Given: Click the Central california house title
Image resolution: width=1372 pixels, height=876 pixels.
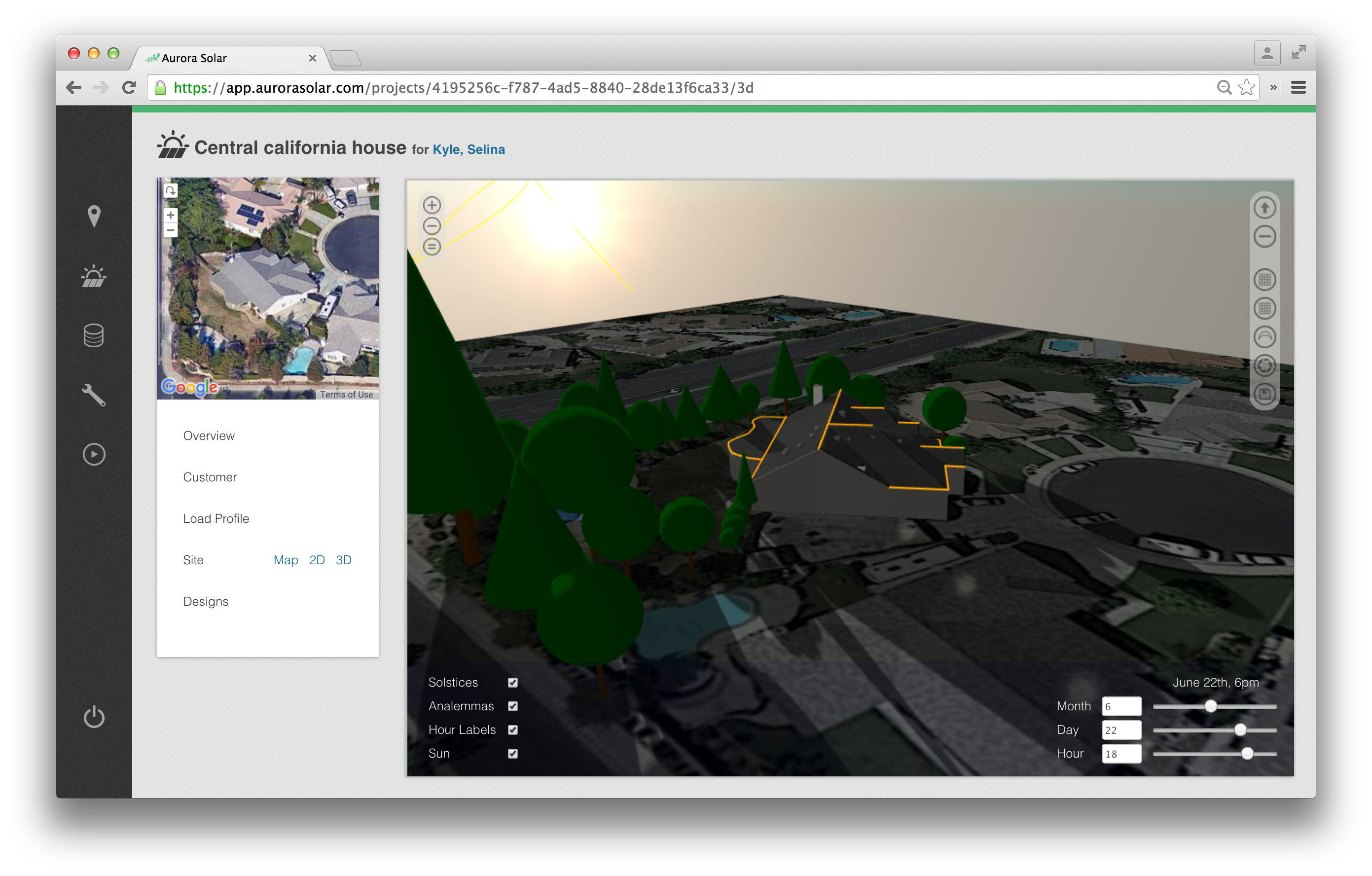Looking at the screenshot, I should pos(300,147).
